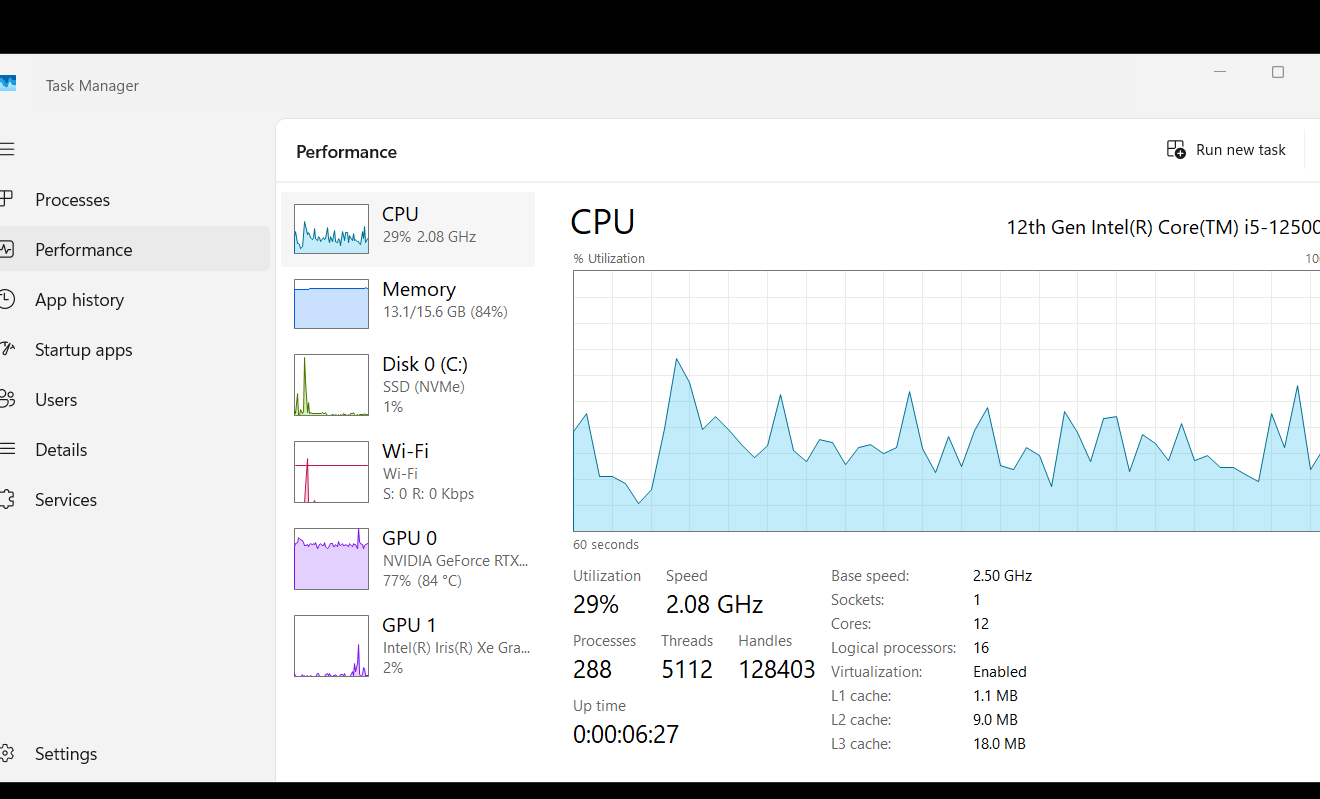Viewport: 1320px width, 799px height.
Task: Select the CPU performance graph thumbnail
Action: pyautogui.click(x=331, y=229)
